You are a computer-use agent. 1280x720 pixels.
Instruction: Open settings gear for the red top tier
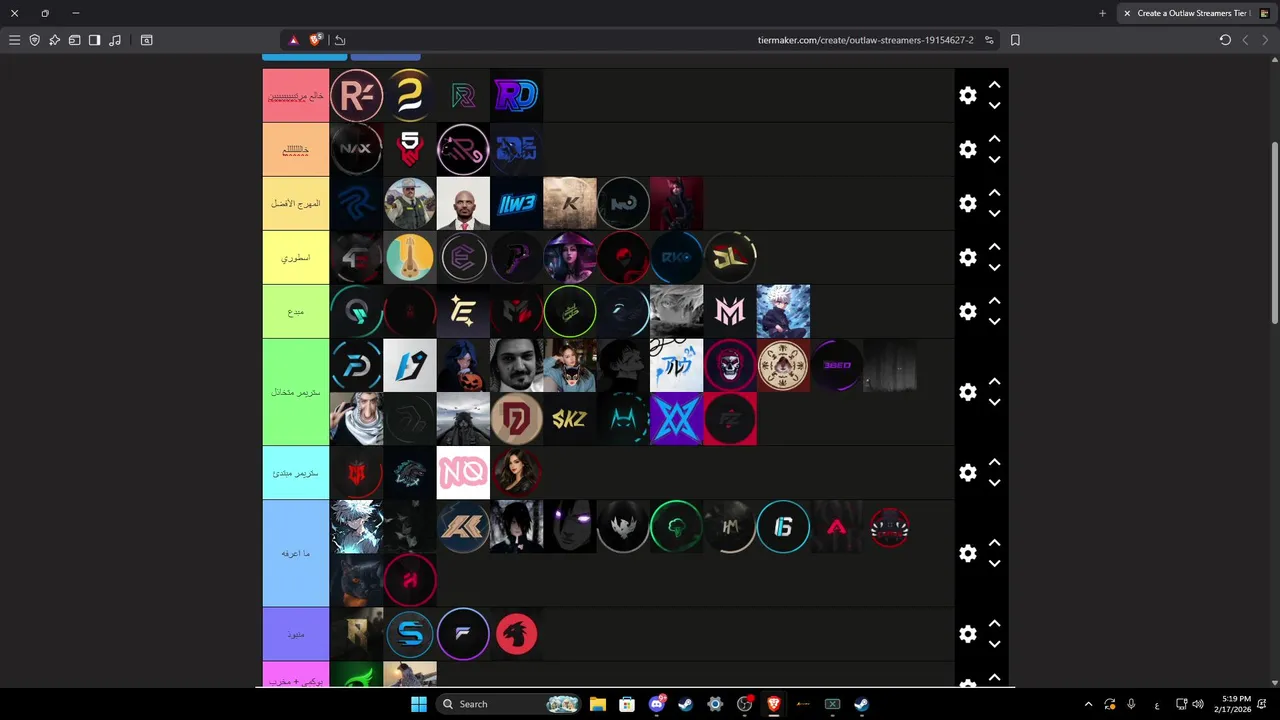tap(967, 95)
